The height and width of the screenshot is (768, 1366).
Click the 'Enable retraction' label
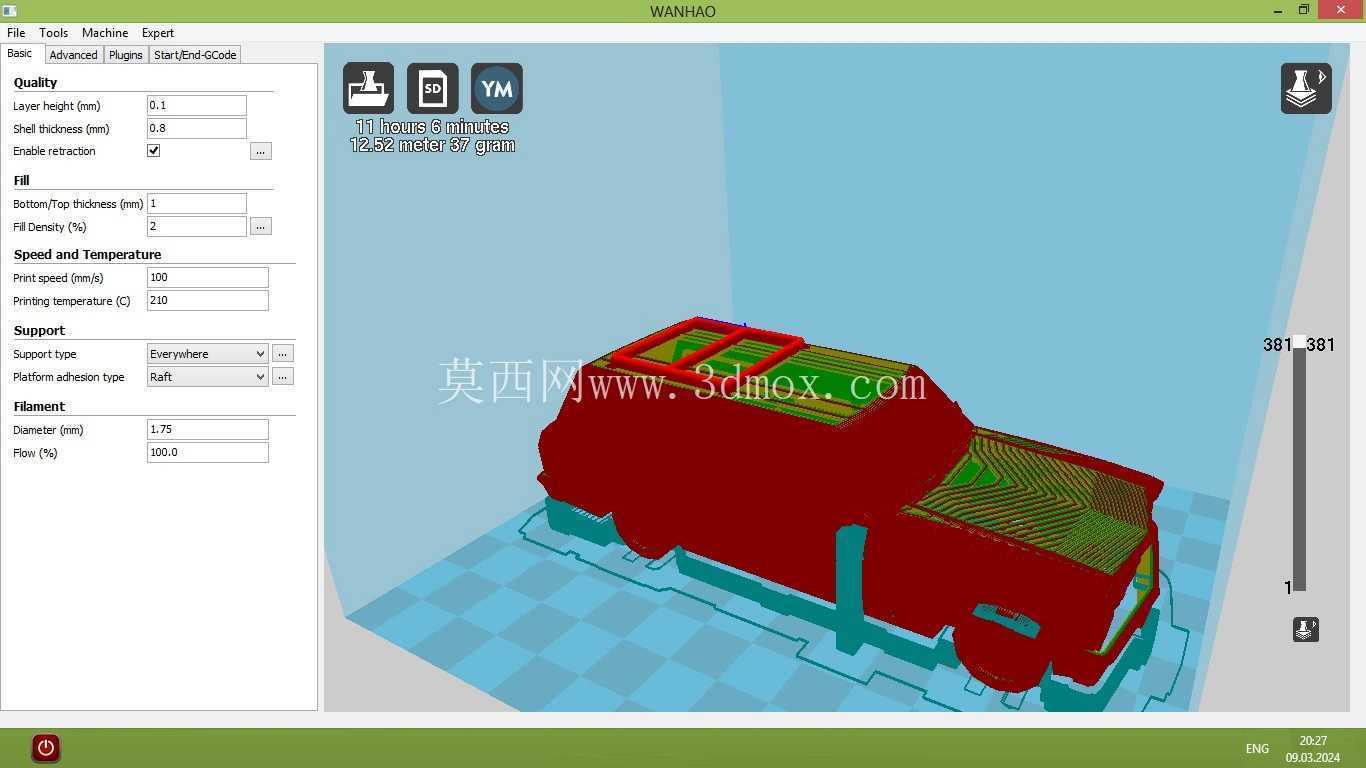[54, 151]
